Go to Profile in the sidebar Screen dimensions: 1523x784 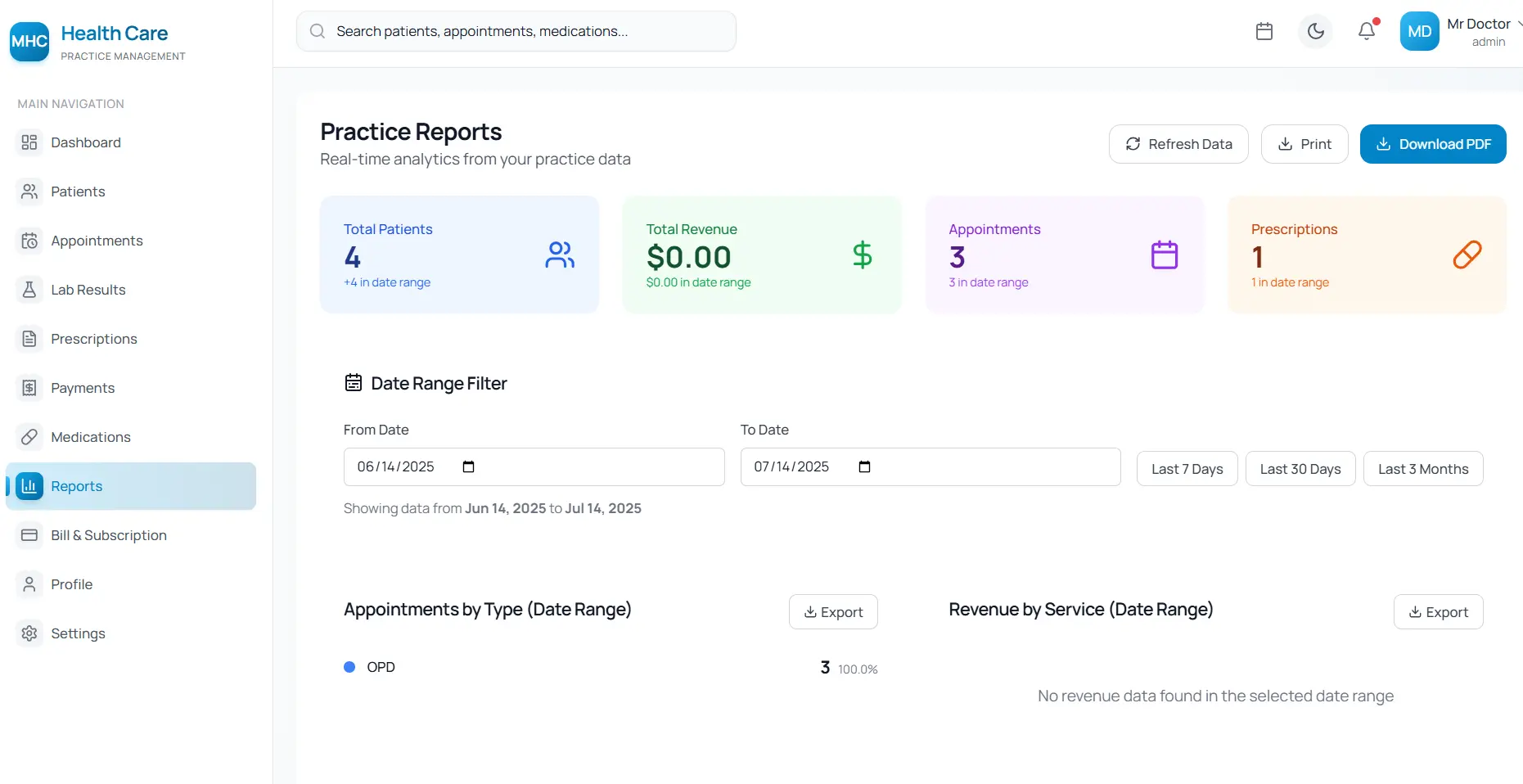click(x=131, y=584)
